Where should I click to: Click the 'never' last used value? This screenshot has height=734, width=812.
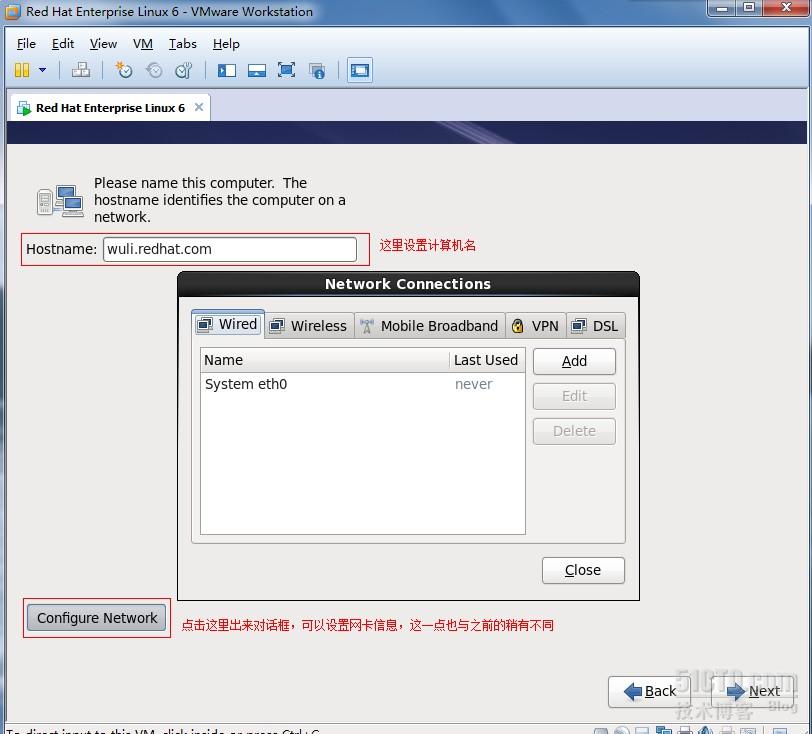coord(473,384)
